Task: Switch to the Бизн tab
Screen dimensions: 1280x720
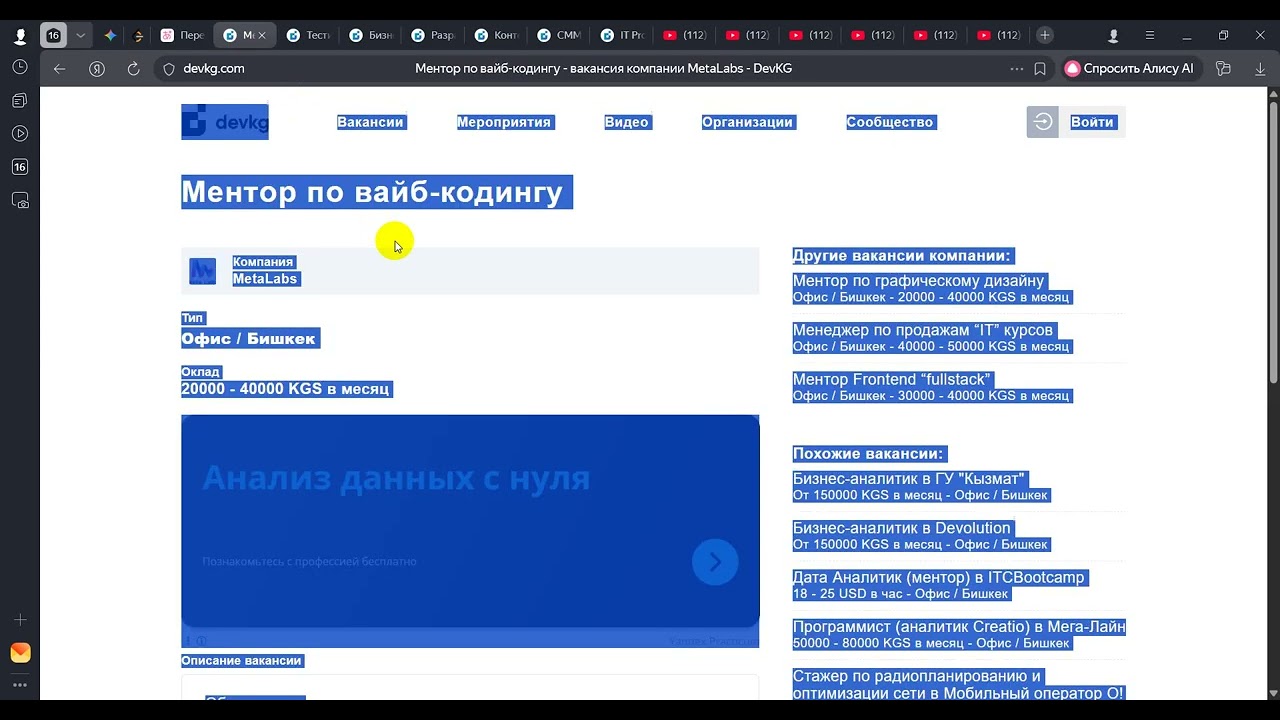Action: click(371, 35)
